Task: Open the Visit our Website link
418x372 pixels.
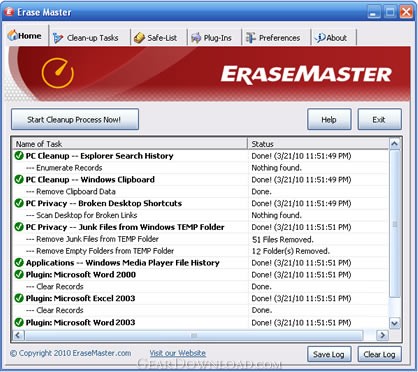Action: [x=178, y=353]
